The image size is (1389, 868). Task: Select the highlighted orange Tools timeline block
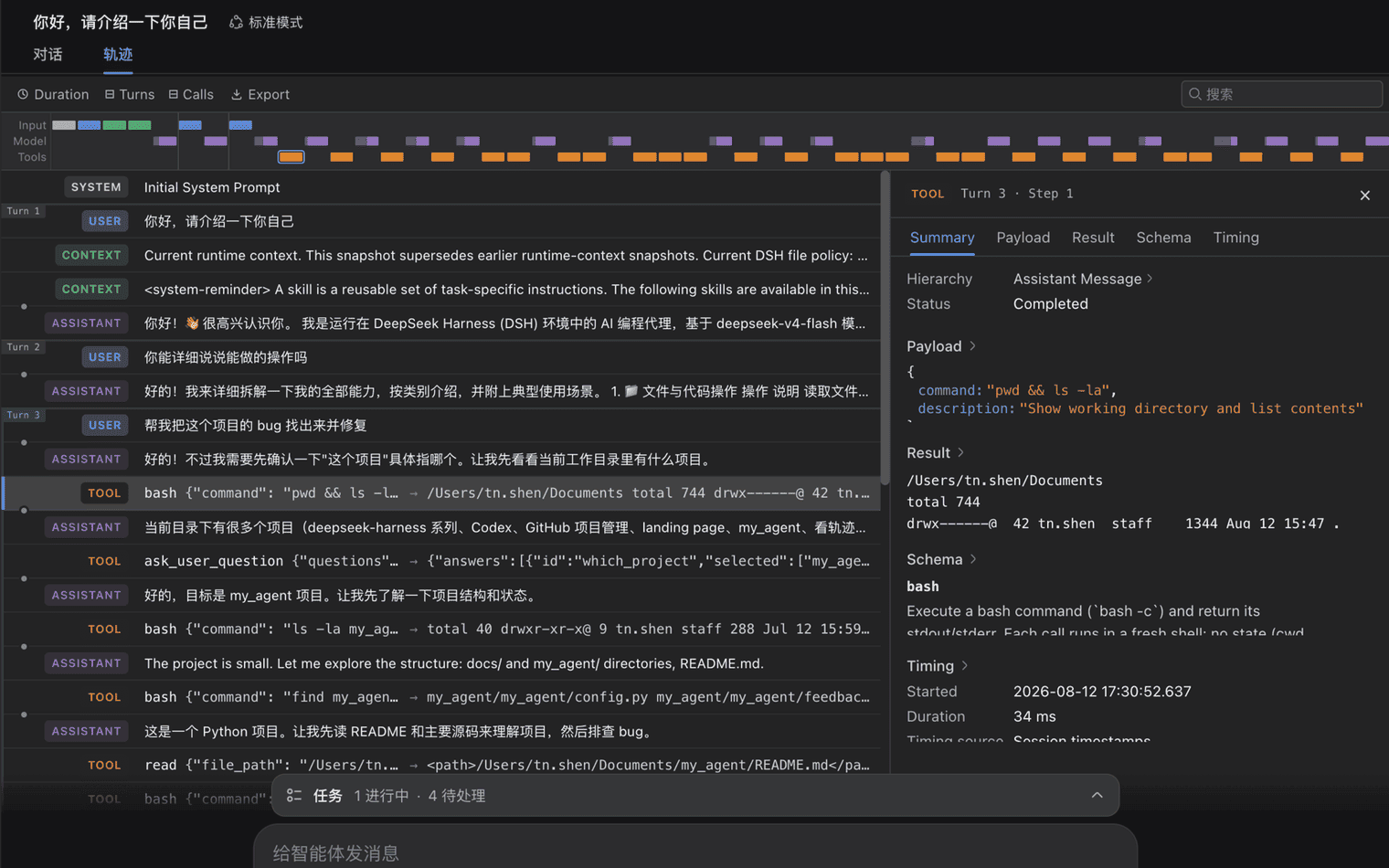click(x=291, y=157)
